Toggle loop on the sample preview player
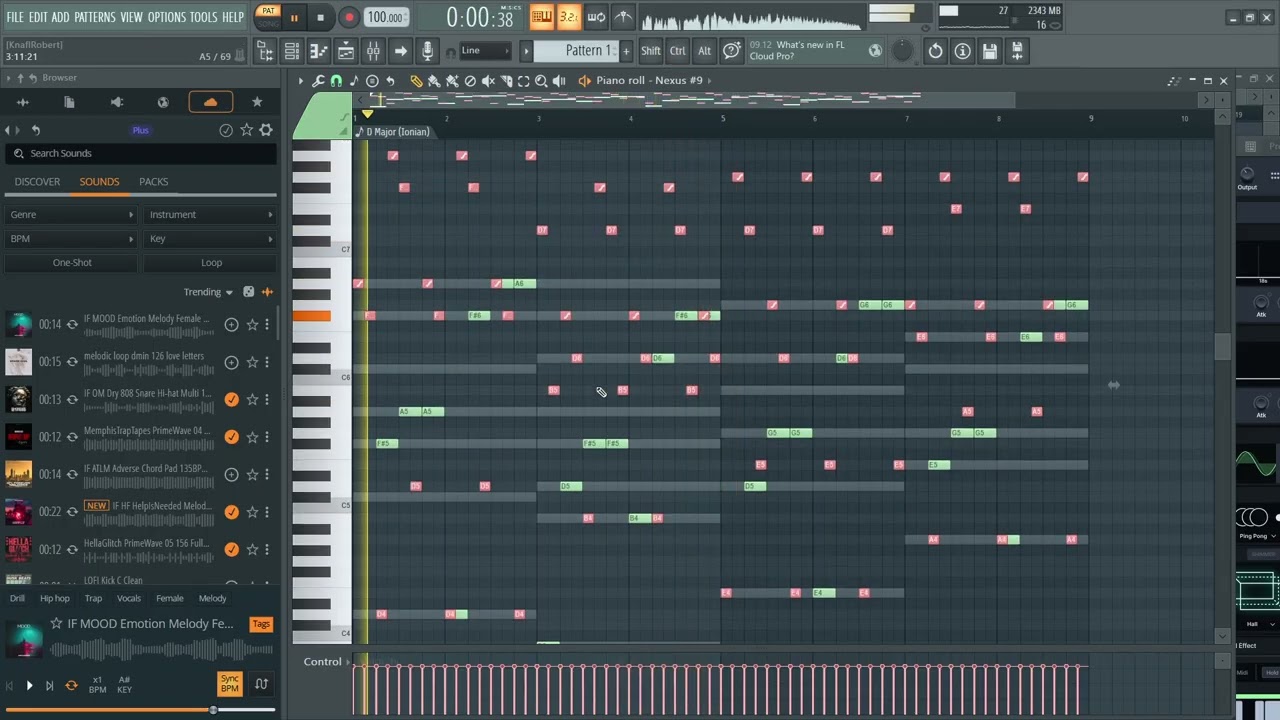1280x720 pixels. click(x=71, y=685)
